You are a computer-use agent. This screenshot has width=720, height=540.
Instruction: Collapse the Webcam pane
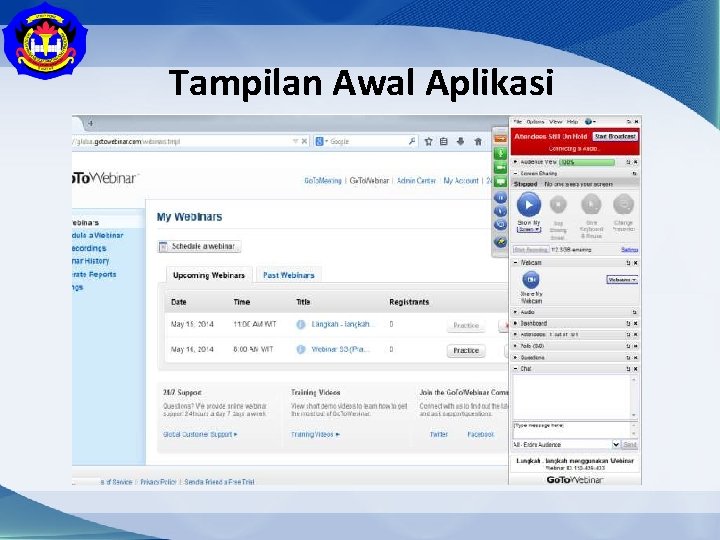click(515, 263)
